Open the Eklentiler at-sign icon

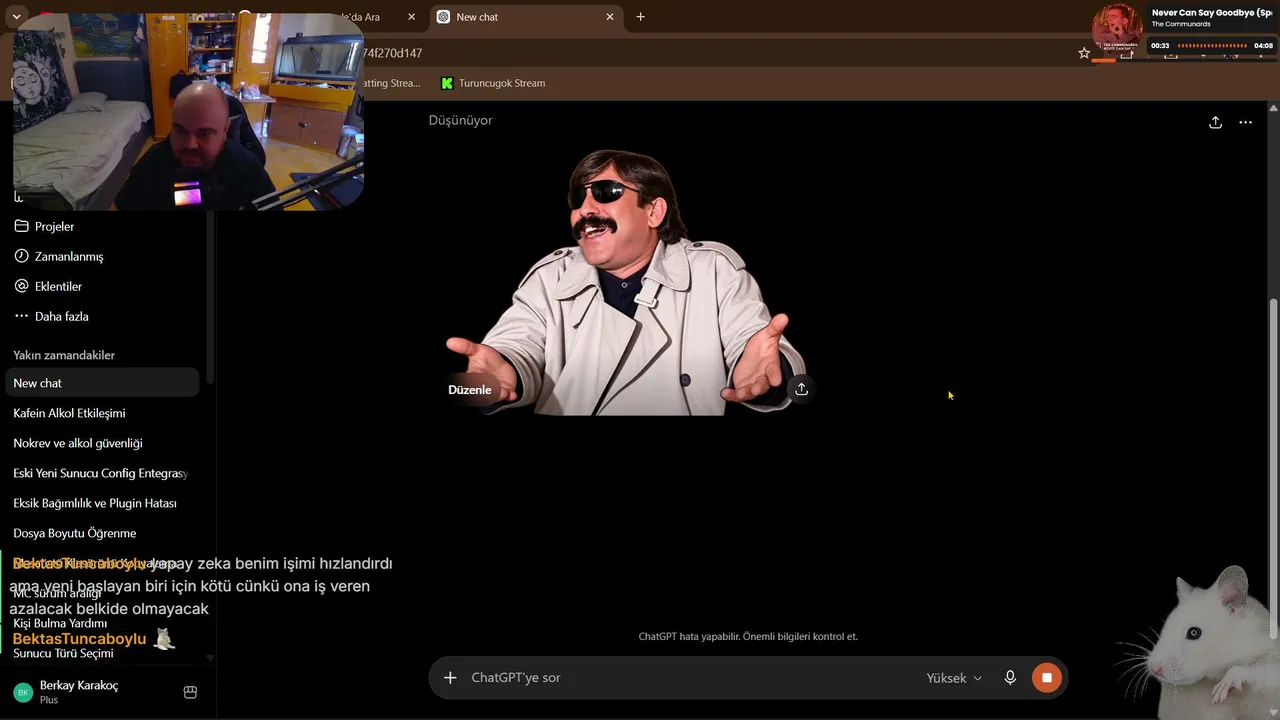tap(21, 286)
